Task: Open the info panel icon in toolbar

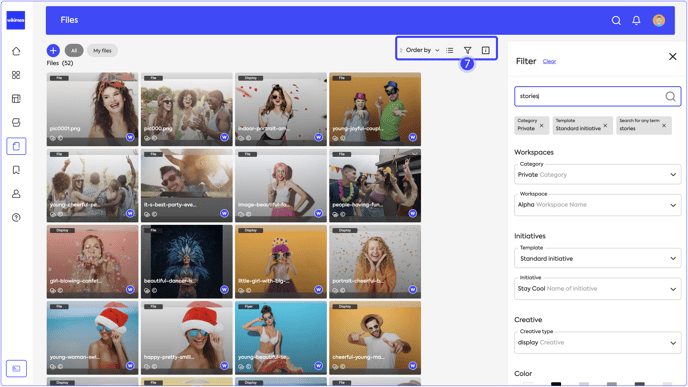Action: [x=486, y=50]
